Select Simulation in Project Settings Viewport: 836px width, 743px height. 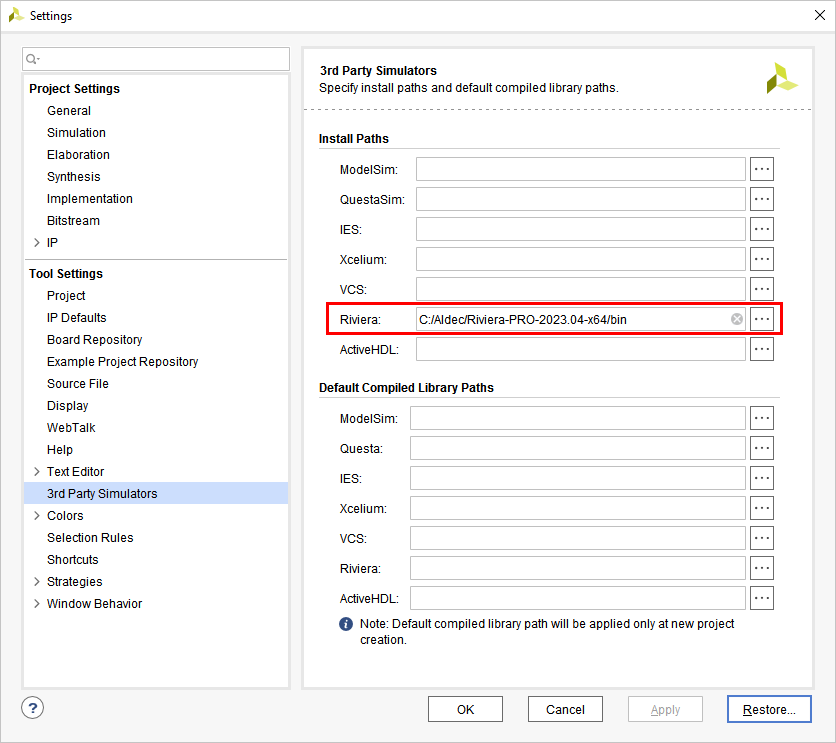coord(76,133)
